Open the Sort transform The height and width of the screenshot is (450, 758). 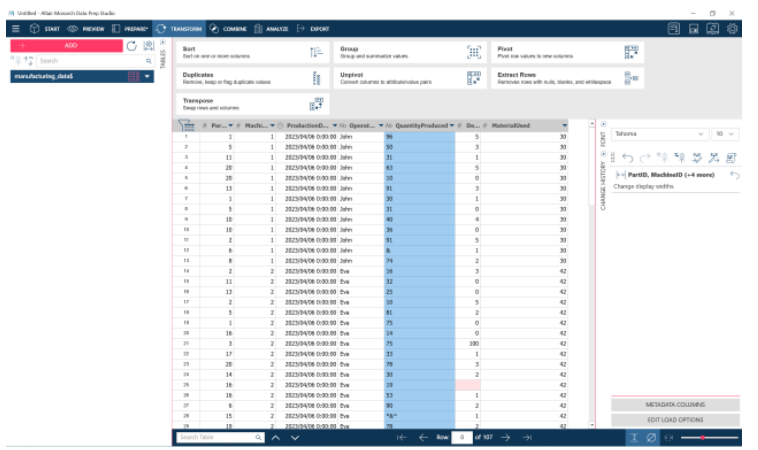coord(253,52)
